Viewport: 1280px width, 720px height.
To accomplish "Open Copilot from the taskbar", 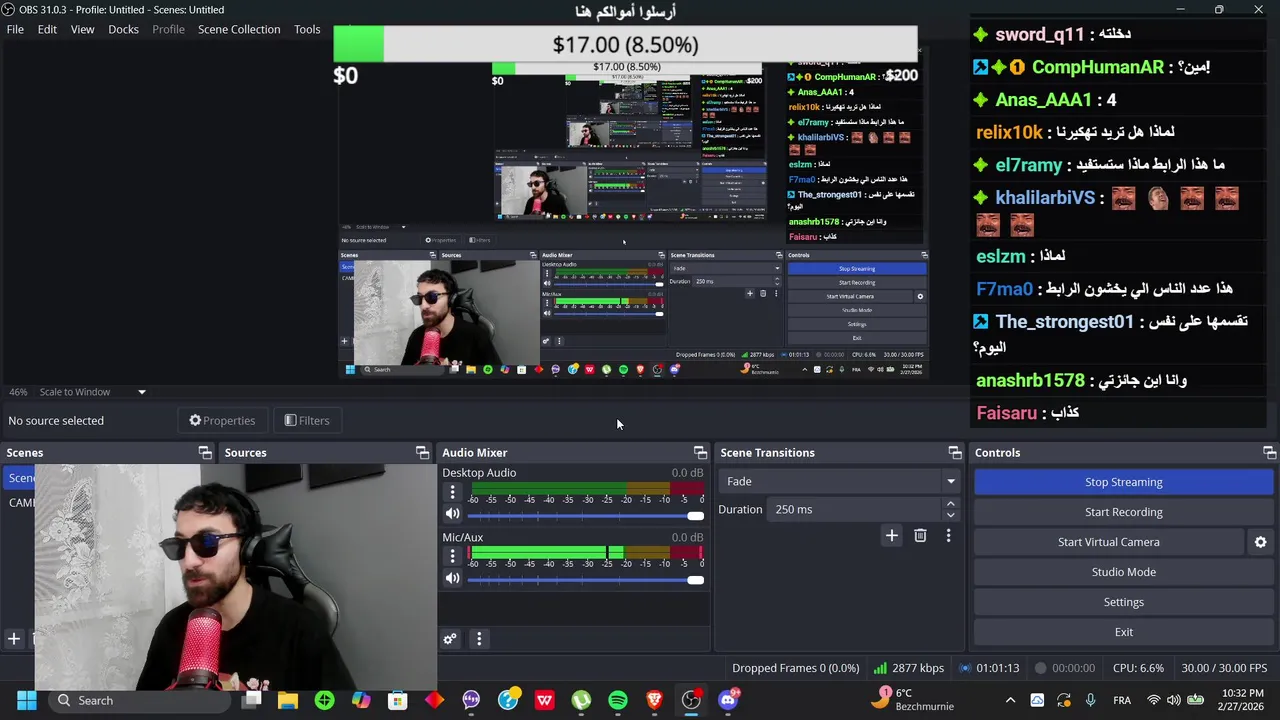I will pos(361,700).
